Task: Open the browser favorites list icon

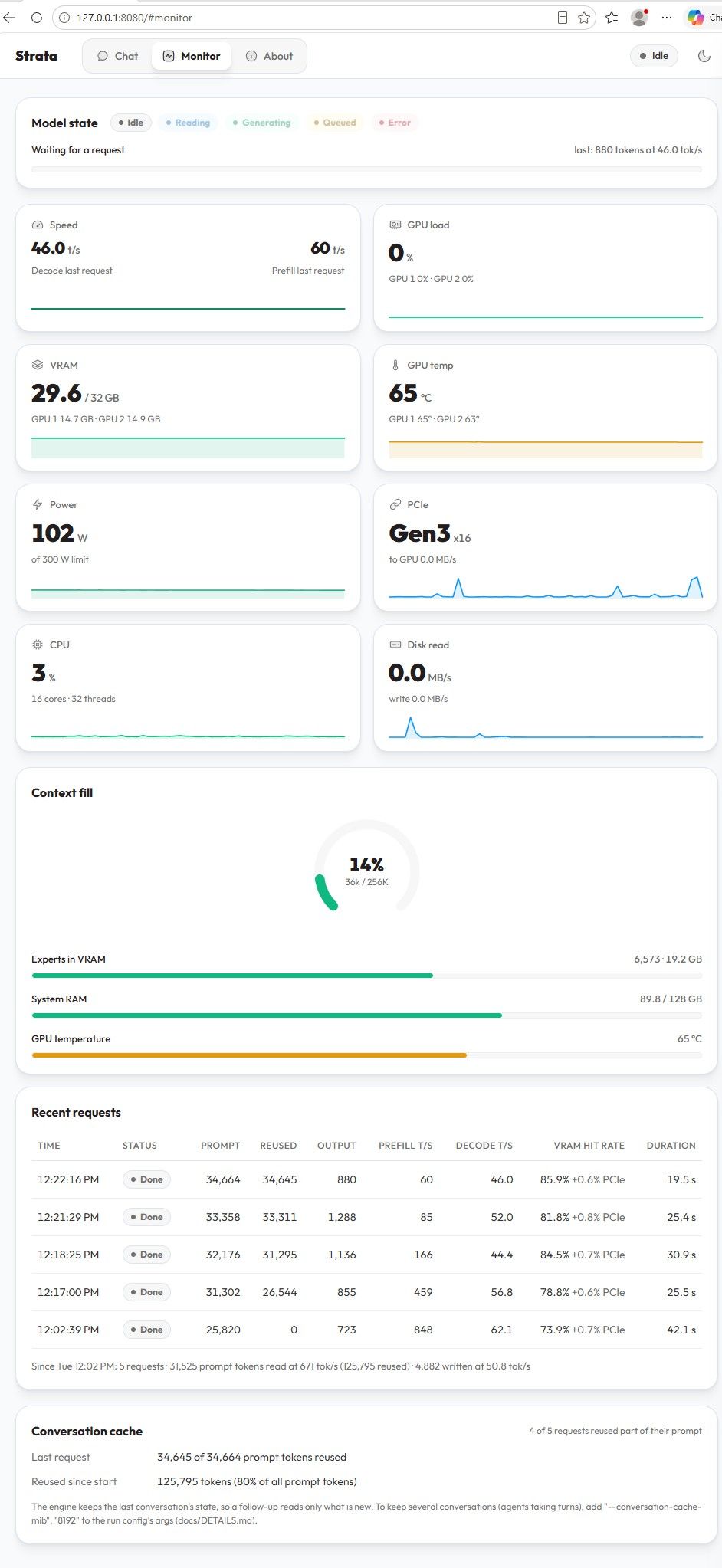Action: pos(612,18)
